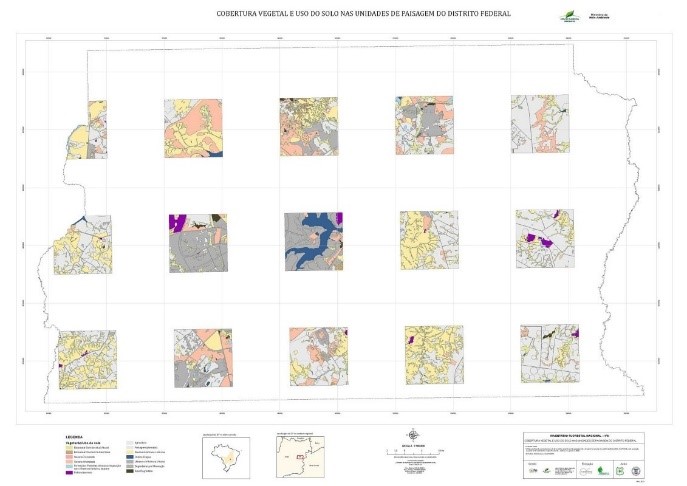The image size is (687, 486).
Task: Click the purple swatch in the legend
Action: coord(69,473)
